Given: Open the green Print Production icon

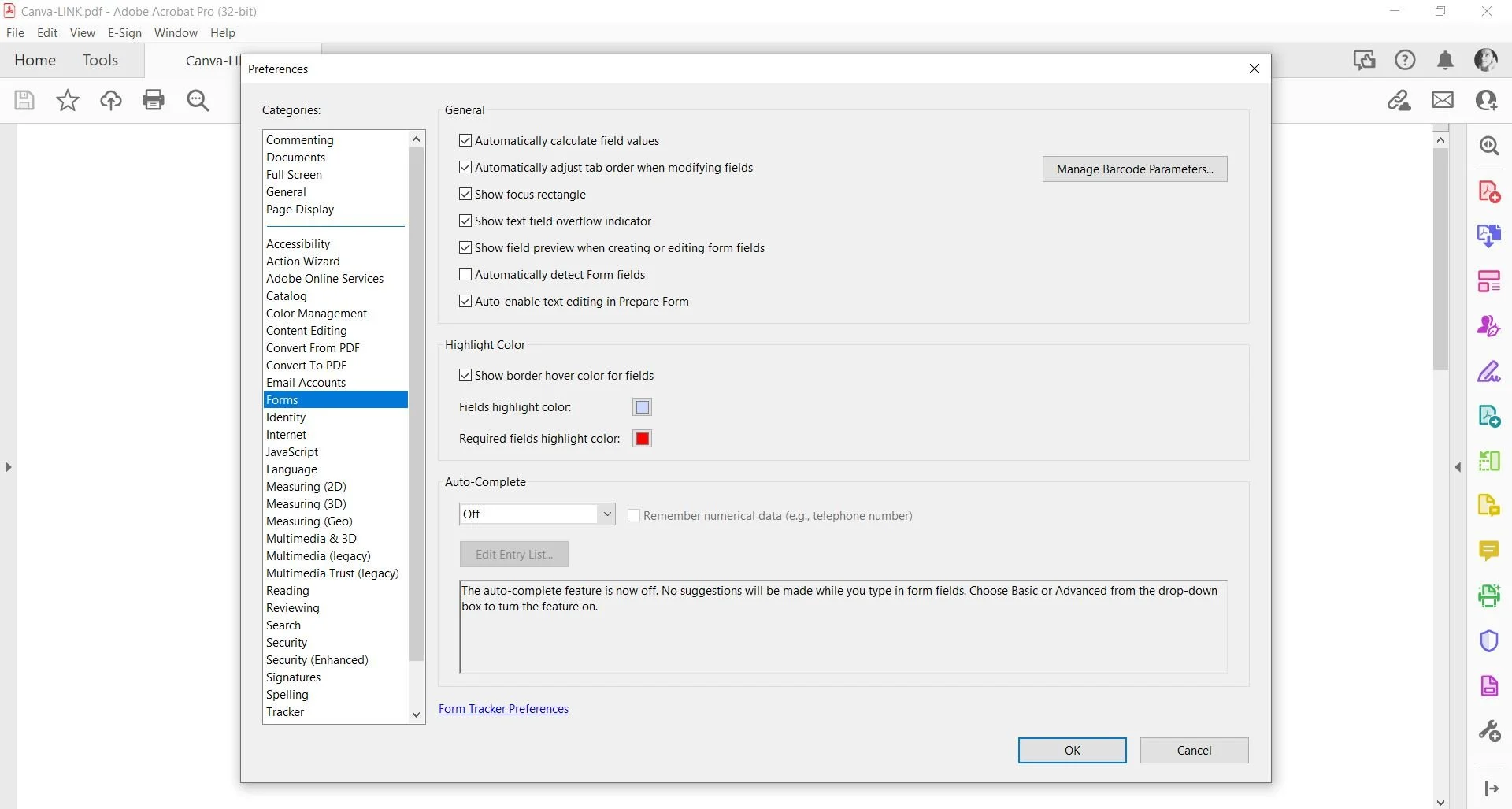Looking at the screenshot, I should [x=1489, y=596].
